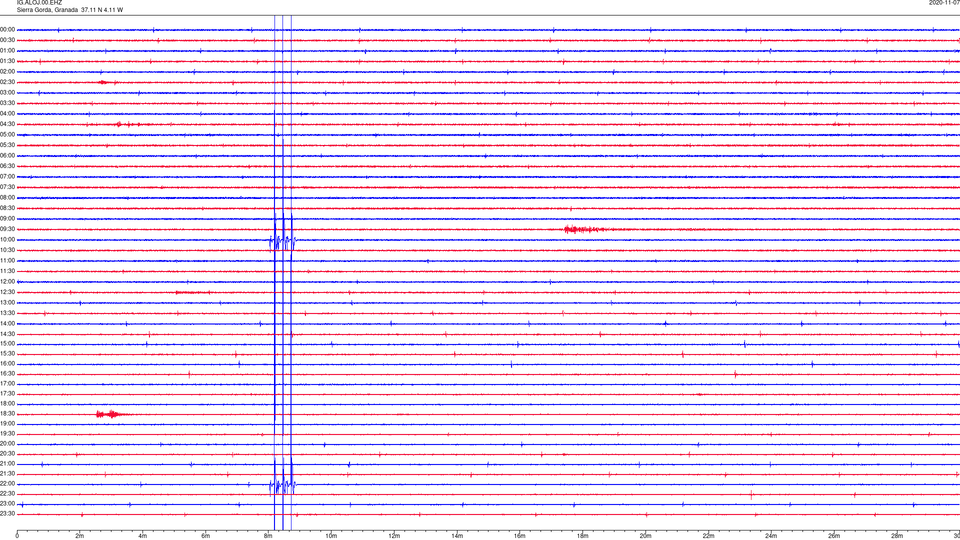Click the '22:30' time label

click(7, 493)
